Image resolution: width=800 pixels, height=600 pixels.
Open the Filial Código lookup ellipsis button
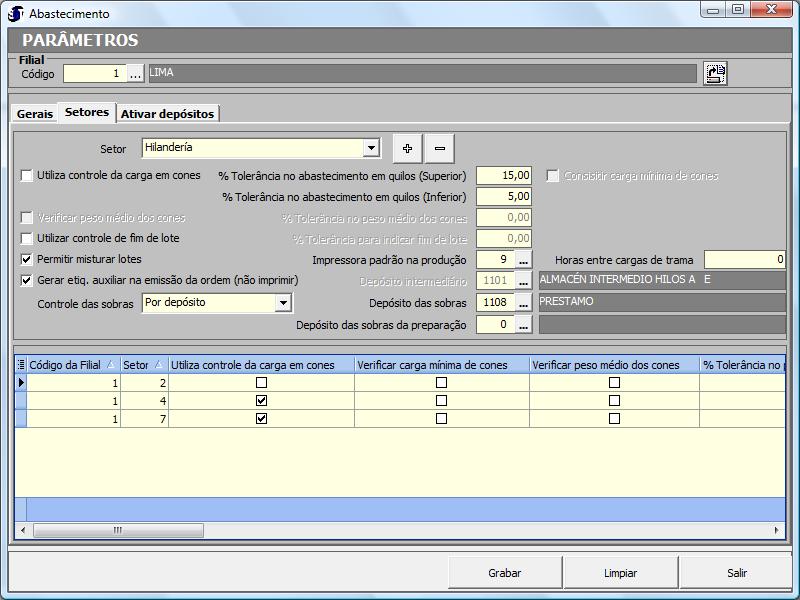tap(136, 74)
